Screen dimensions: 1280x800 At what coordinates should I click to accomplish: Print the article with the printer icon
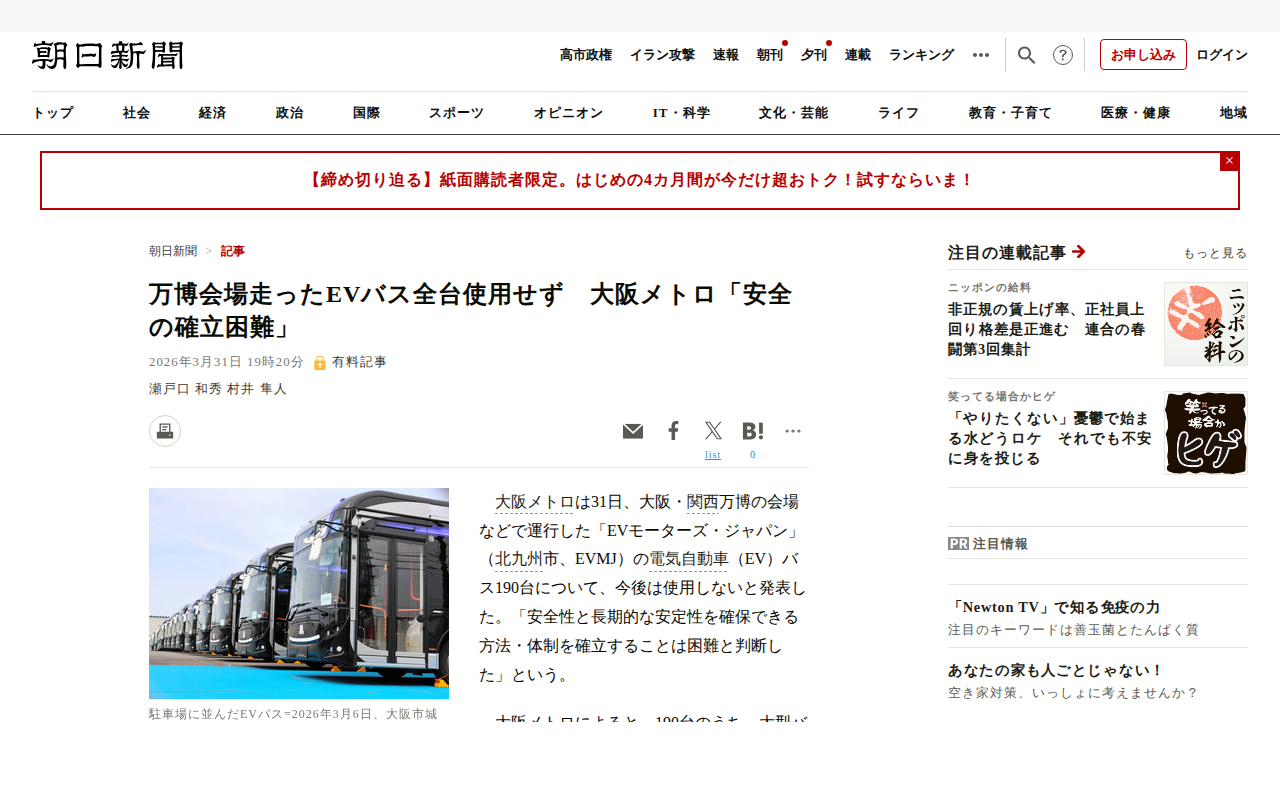click(x=165, y=431)
